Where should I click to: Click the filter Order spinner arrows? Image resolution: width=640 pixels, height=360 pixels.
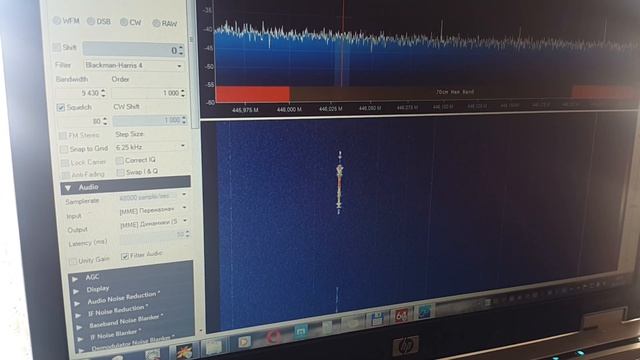183,93
